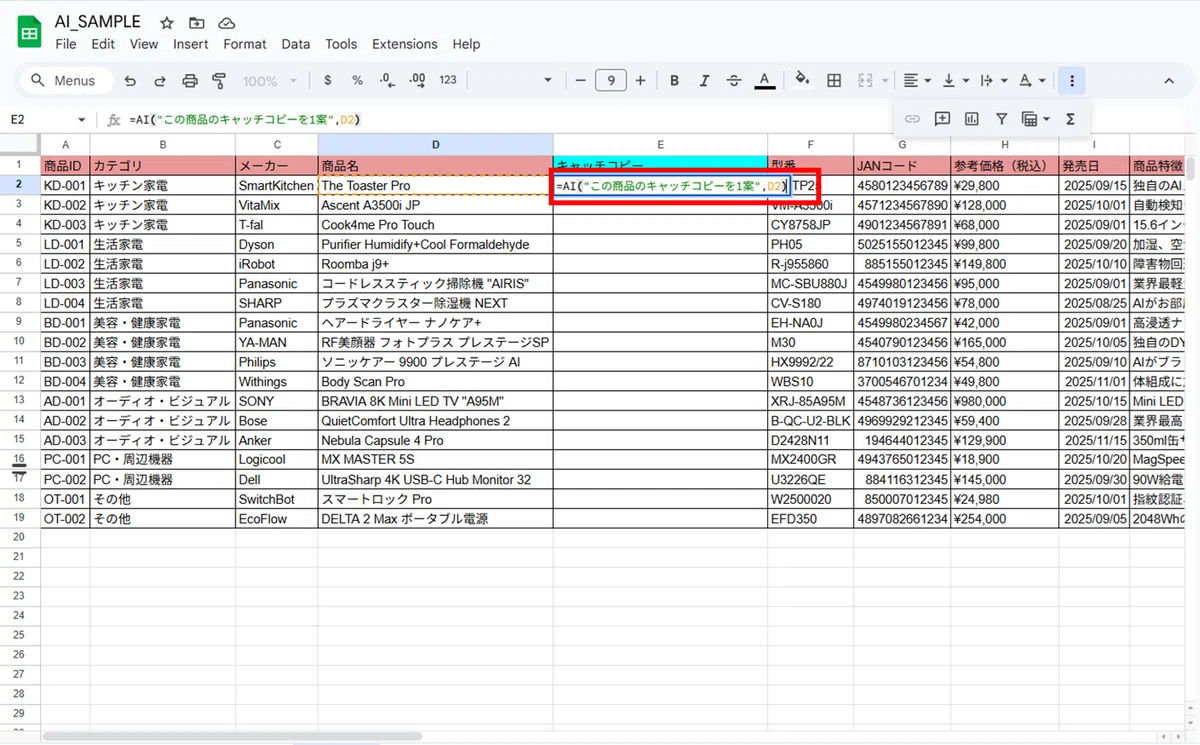Open the horizontal align dropdown
Screen dimensions: 1200x745
(917, 81)
